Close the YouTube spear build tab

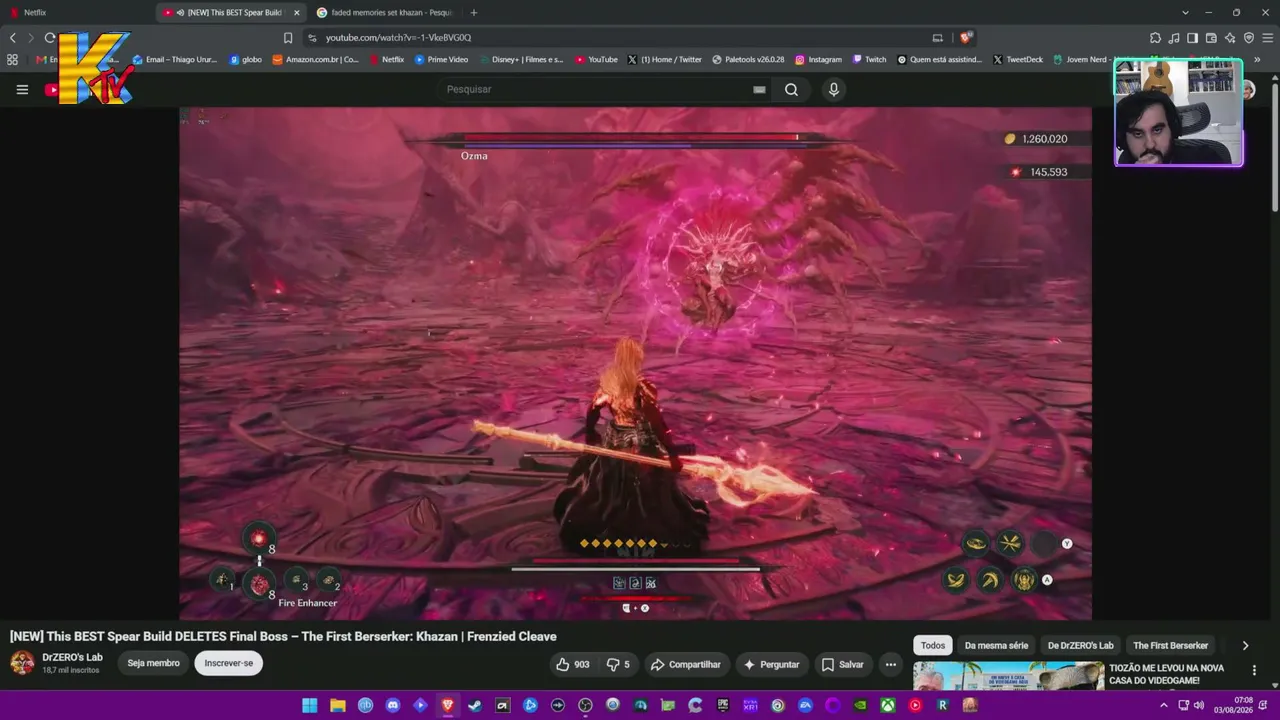(296, 13)
